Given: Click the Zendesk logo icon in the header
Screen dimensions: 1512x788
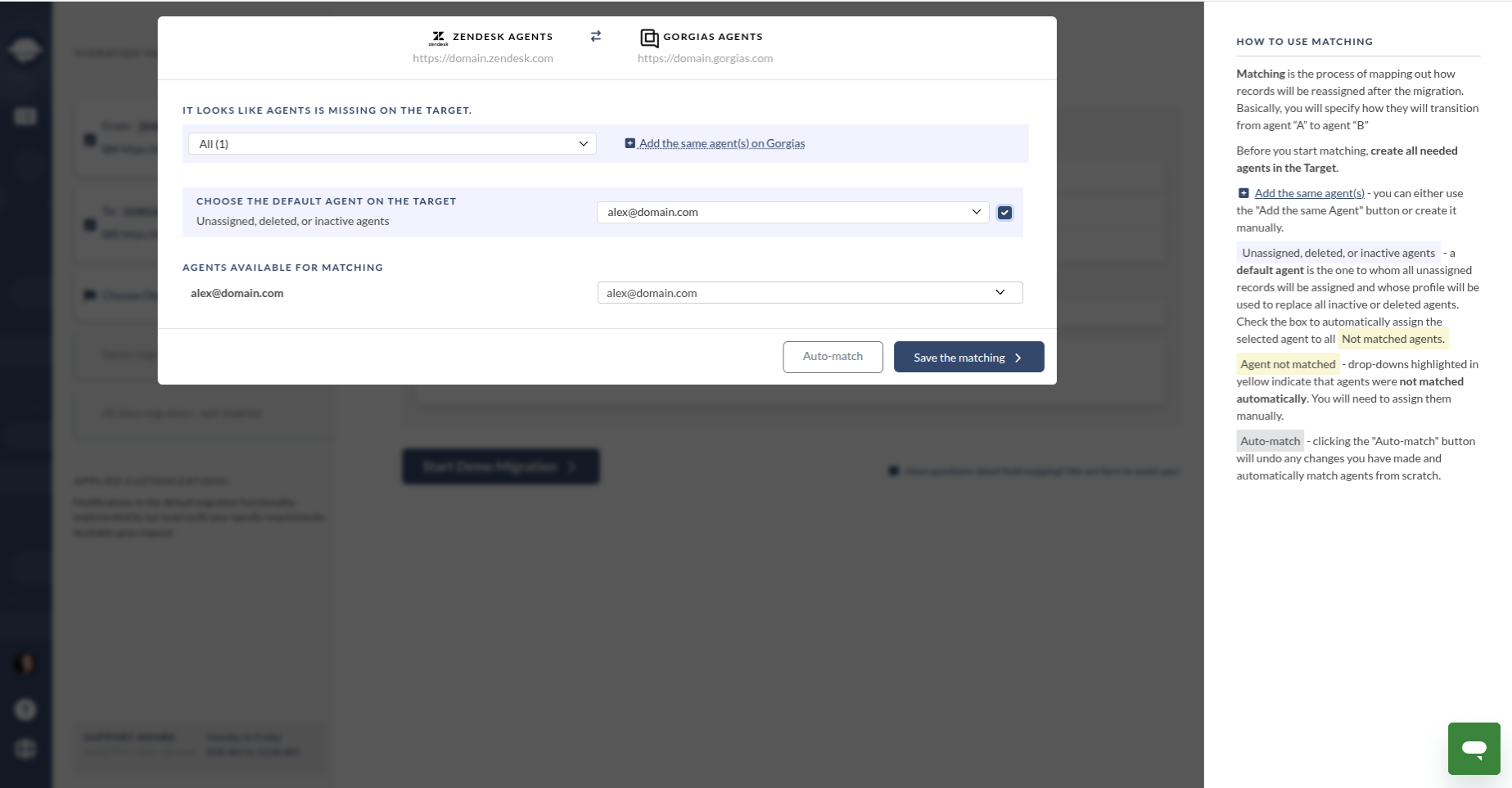Looking at the screenshot, I should click(x=438, y=38).
